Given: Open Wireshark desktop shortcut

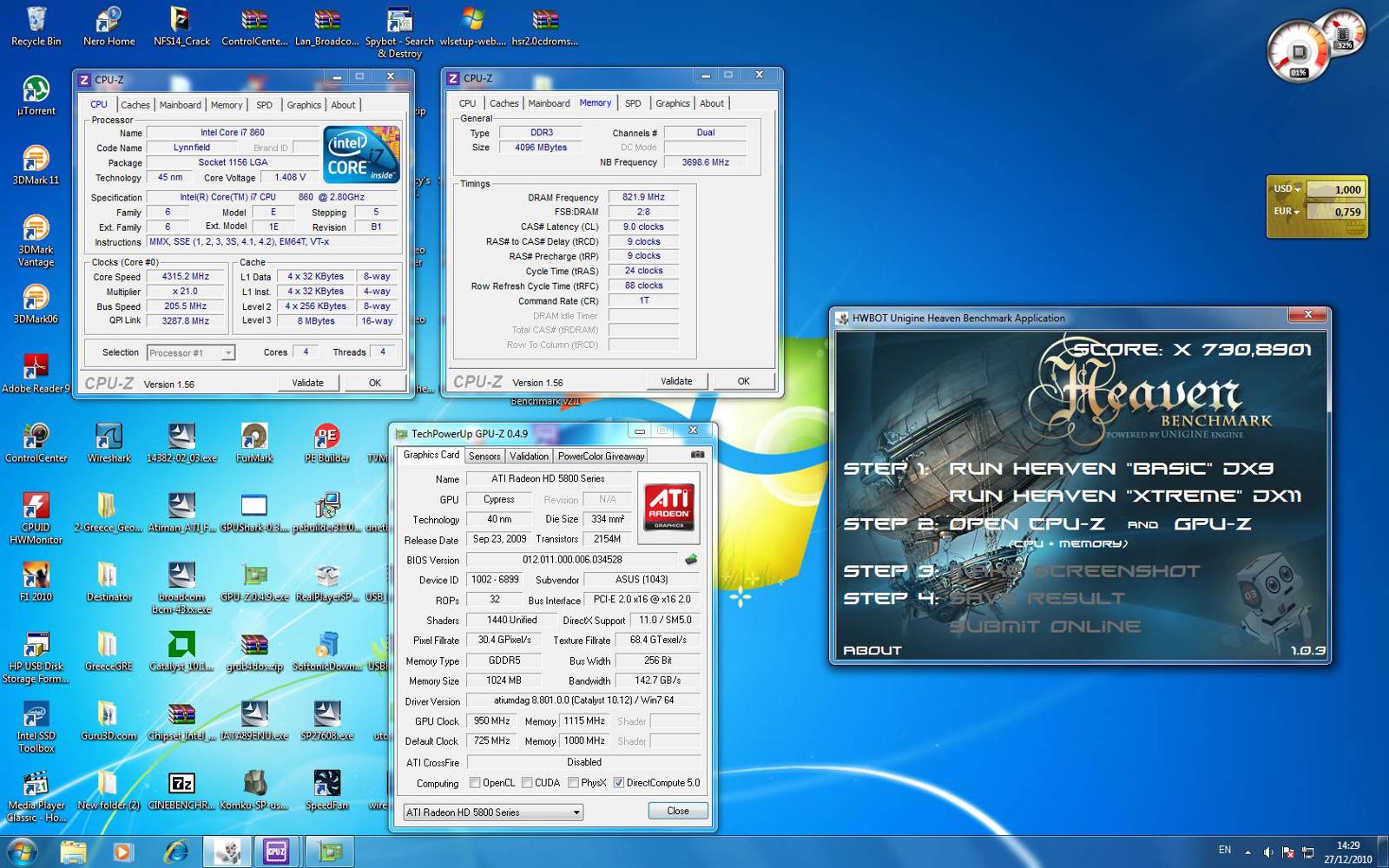Looking at the screenshot, I should tap(109, 443).
